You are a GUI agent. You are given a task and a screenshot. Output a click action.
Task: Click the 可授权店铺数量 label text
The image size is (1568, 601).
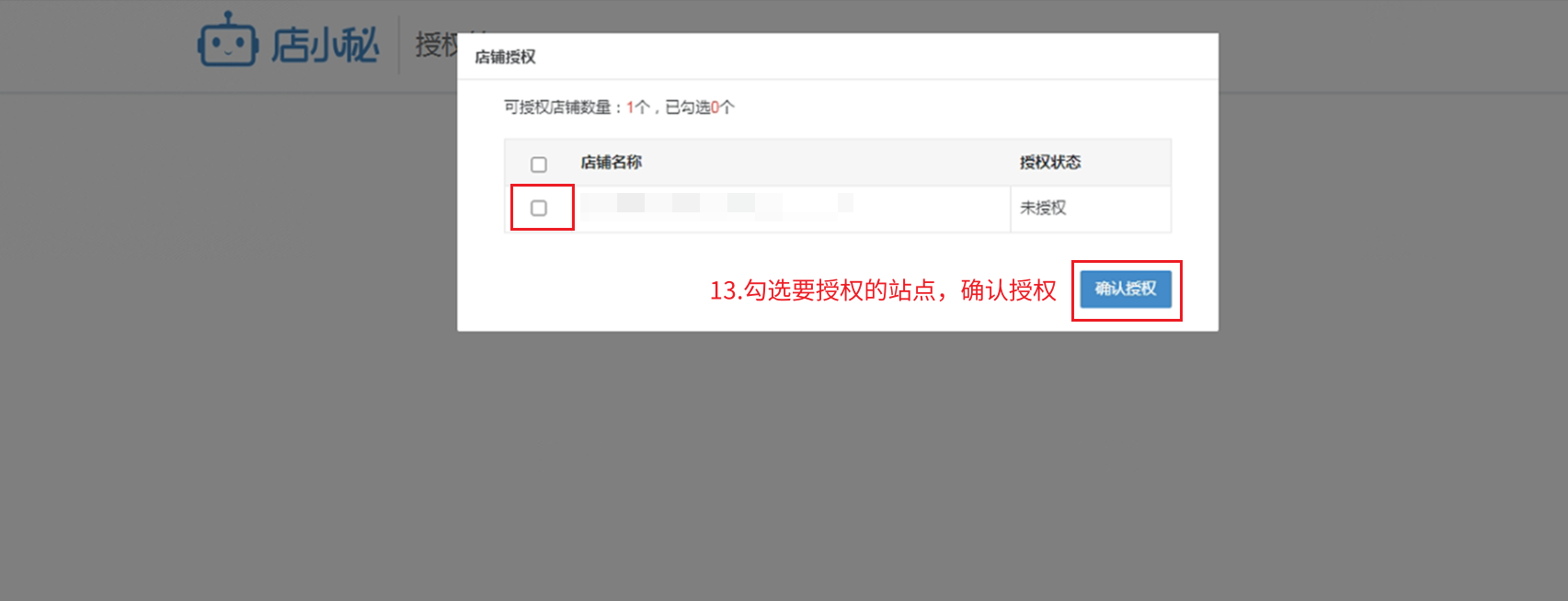pos(557,108)
